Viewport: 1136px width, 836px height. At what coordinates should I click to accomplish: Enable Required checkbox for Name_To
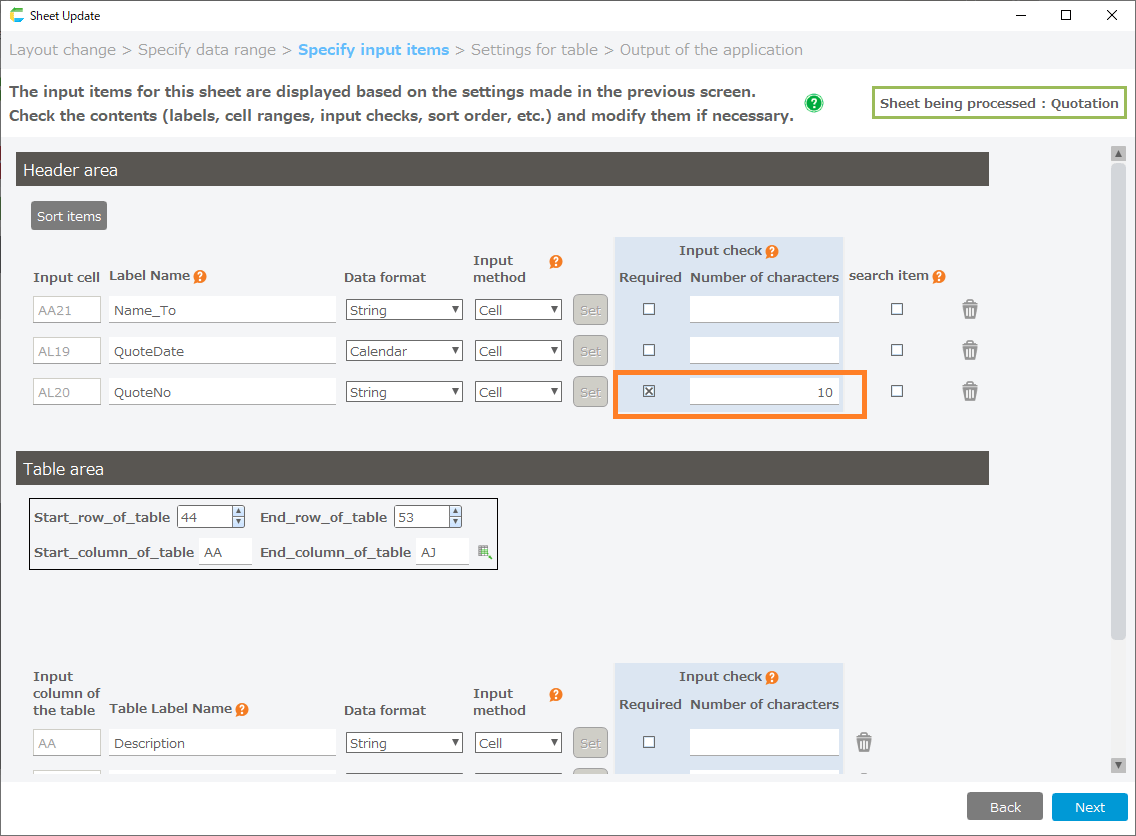[x=649, y=310]
